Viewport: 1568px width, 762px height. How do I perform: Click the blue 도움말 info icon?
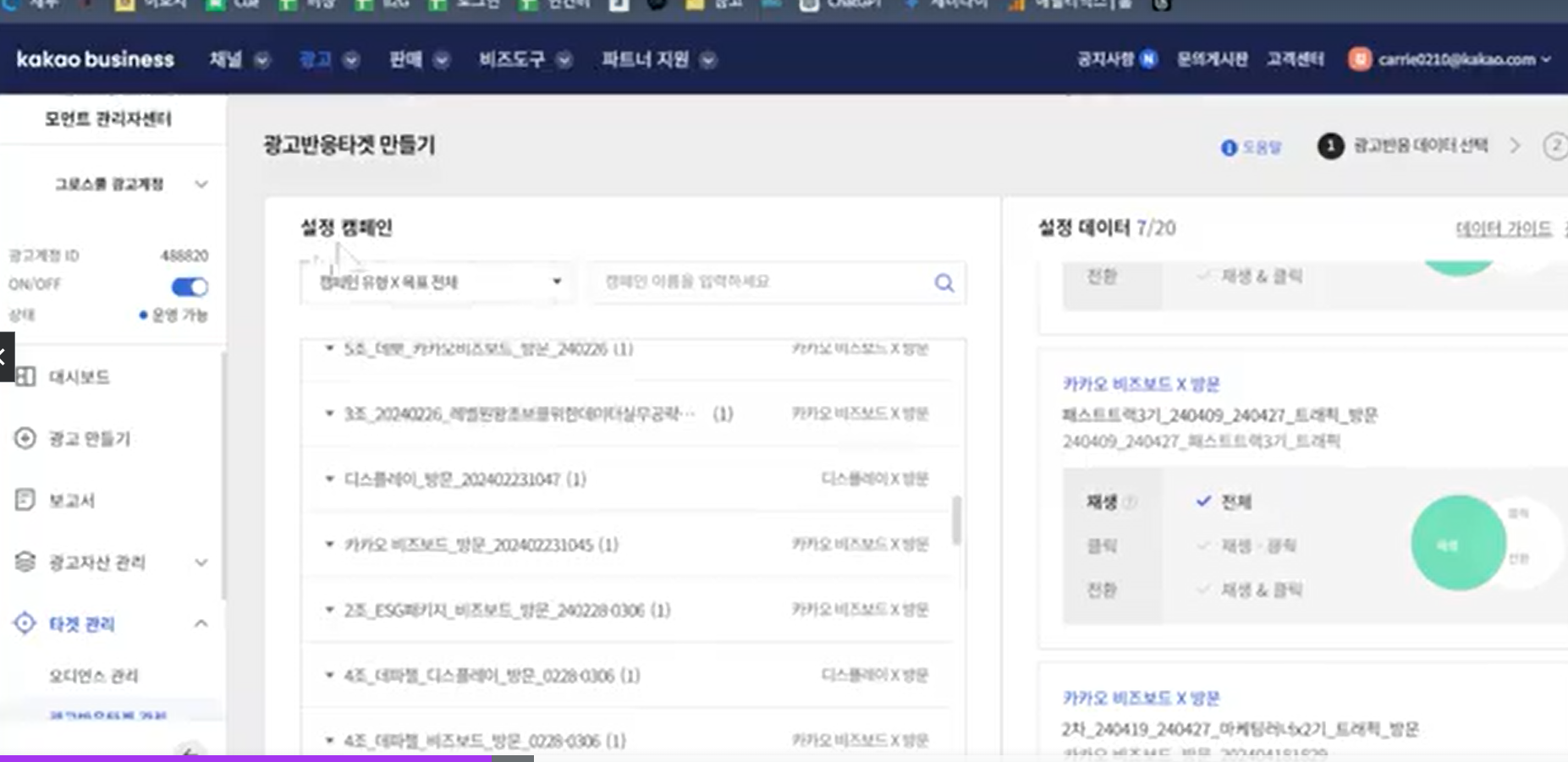tap(1229, 148)
